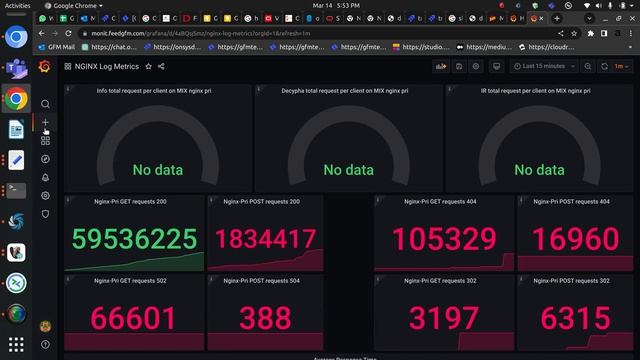Reload the page in Chrome
Image resolution: width=640 pixels, height=360 pixels.
point(68,33)
